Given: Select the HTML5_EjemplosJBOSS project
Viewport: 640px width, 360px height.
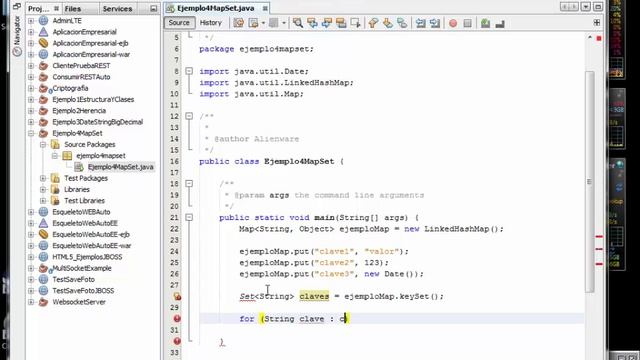Looking at the screenshot, I should (87, 257).
